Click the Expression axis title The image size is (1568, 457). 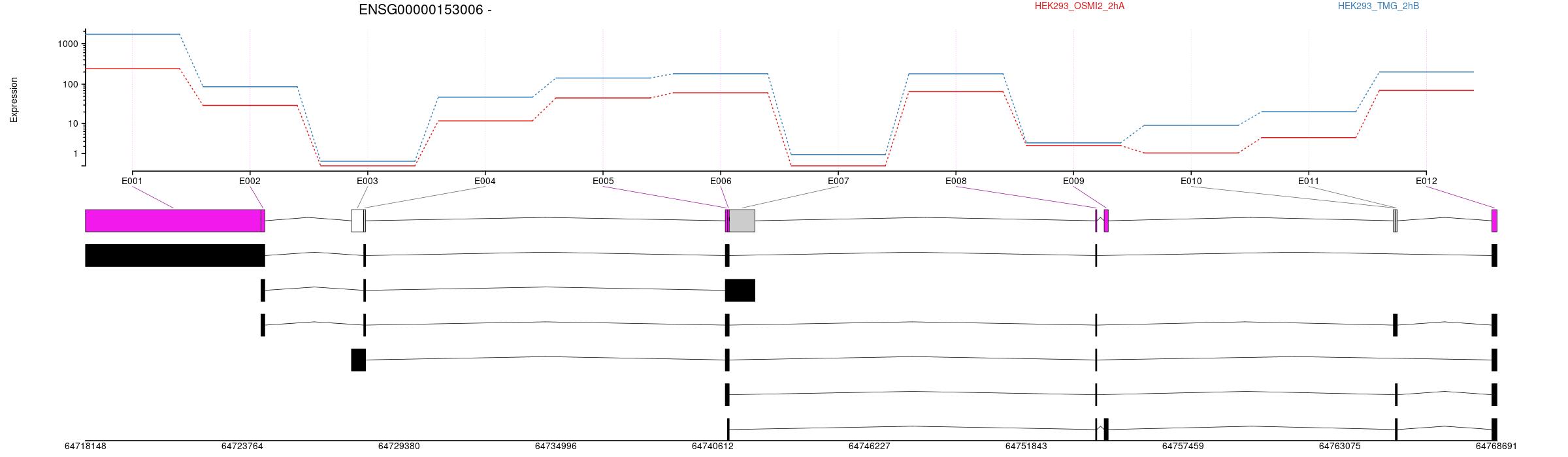pos(14,100)
